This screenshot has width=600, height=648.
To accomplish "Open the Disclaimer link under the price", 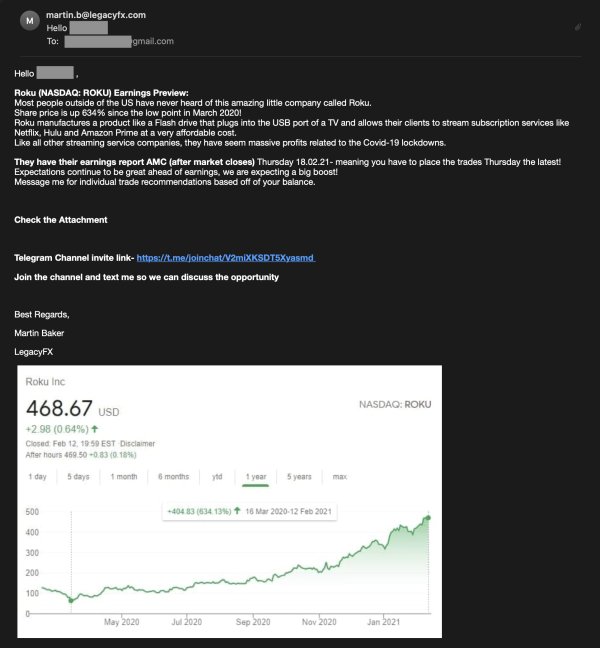I will point(135,442).
